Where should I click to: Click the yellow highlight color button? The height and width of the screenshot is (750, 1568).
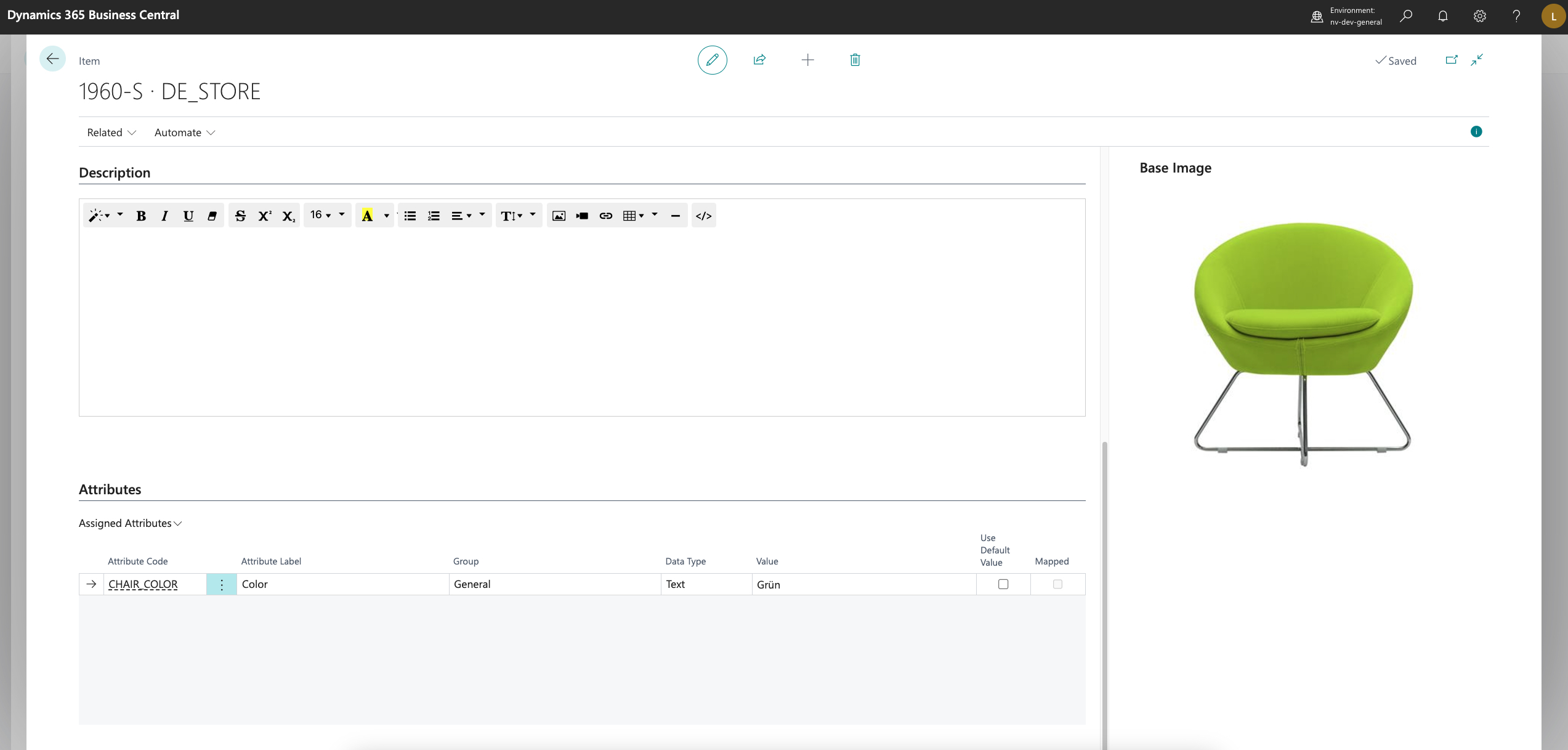click(x=367, y=216)
